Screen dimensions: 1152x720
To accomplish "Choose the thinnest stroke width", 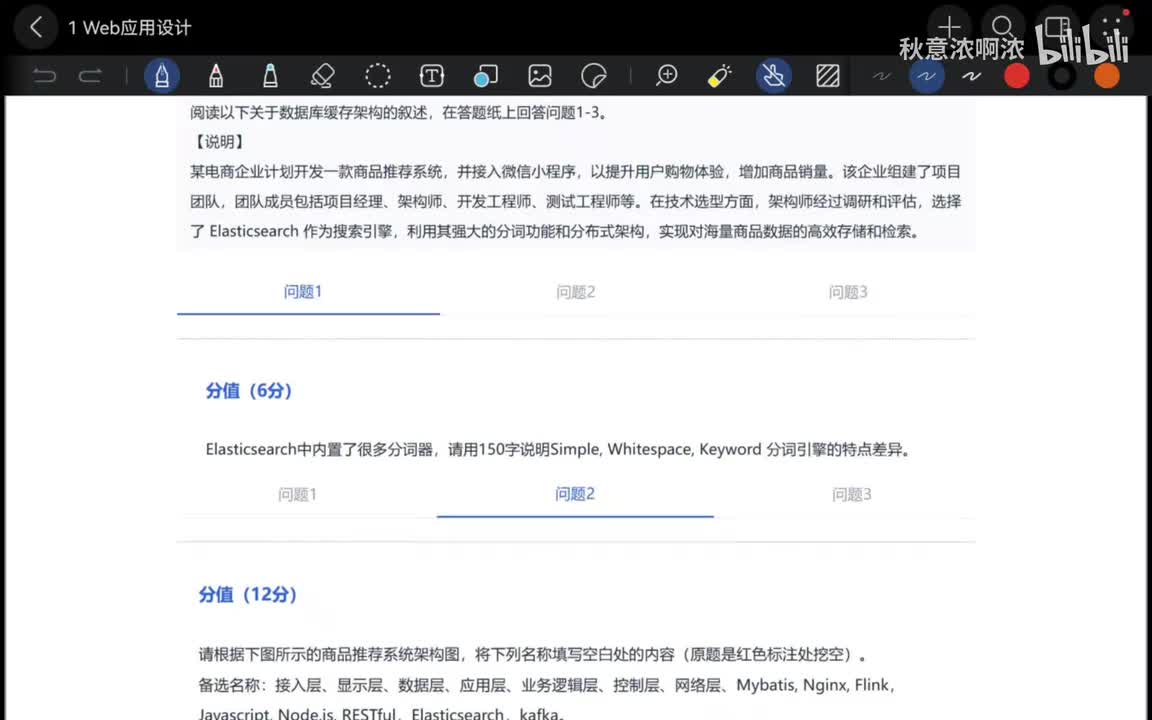I will click(882, 76).
